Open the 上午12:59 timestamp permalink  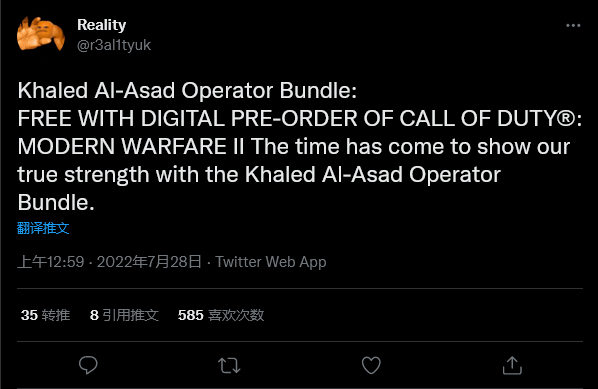pyautogui.click(x=51, y=262)
